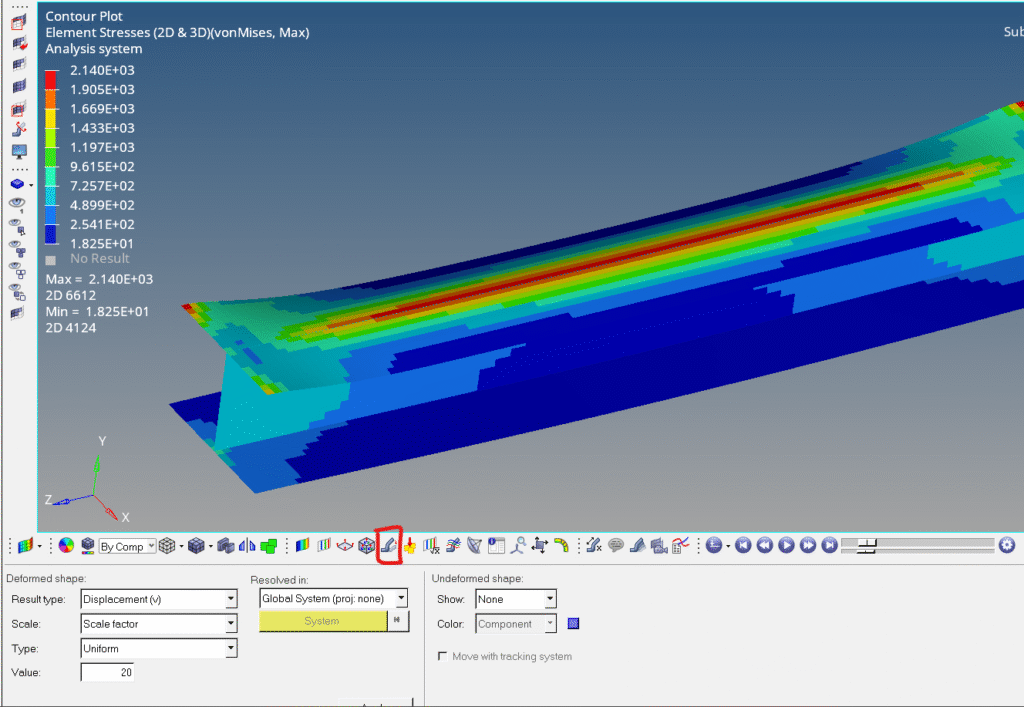Screen dimensions: 1024x707
Task: Click the undeformed shape color swatch
Action: point(574,624)
